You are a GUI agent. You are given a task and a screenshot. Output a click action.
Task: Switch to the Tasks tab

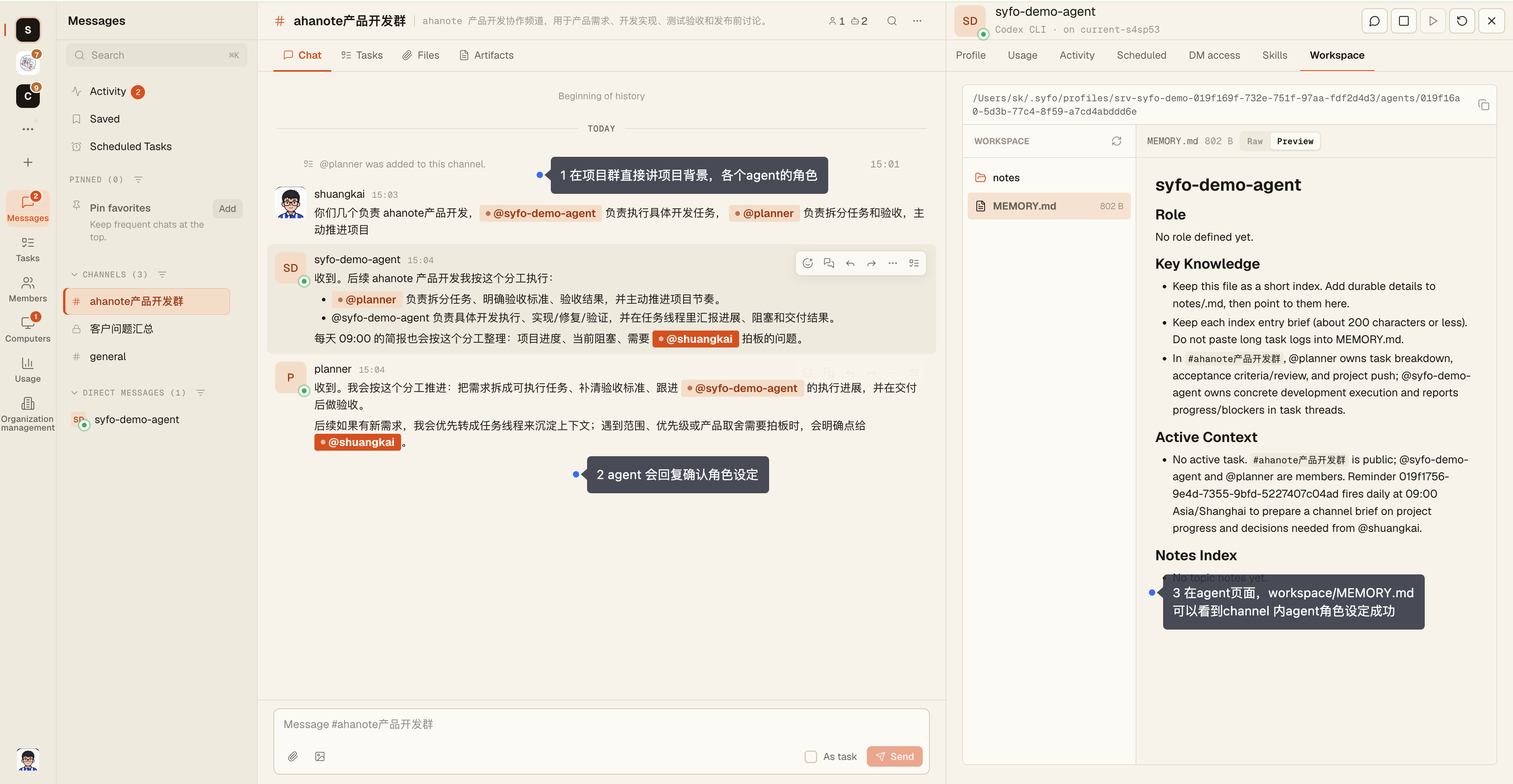(362, 55)
